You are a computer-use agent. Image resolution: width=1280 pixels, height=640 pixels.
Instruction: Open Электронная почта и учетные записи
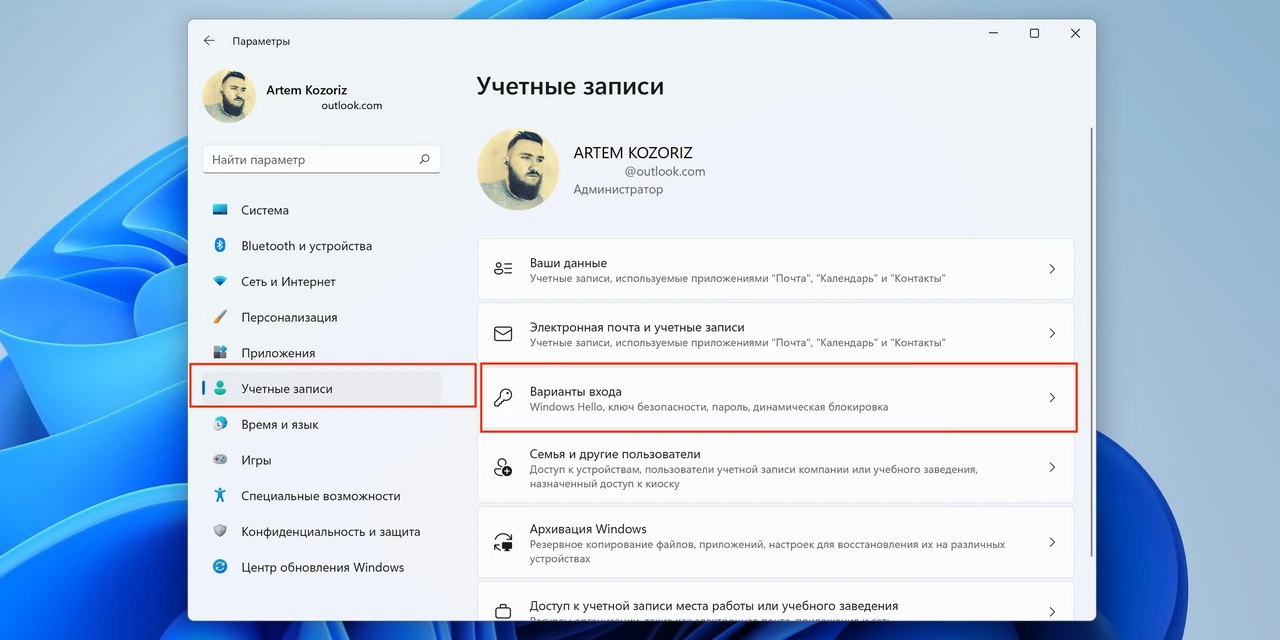point(776,334)
